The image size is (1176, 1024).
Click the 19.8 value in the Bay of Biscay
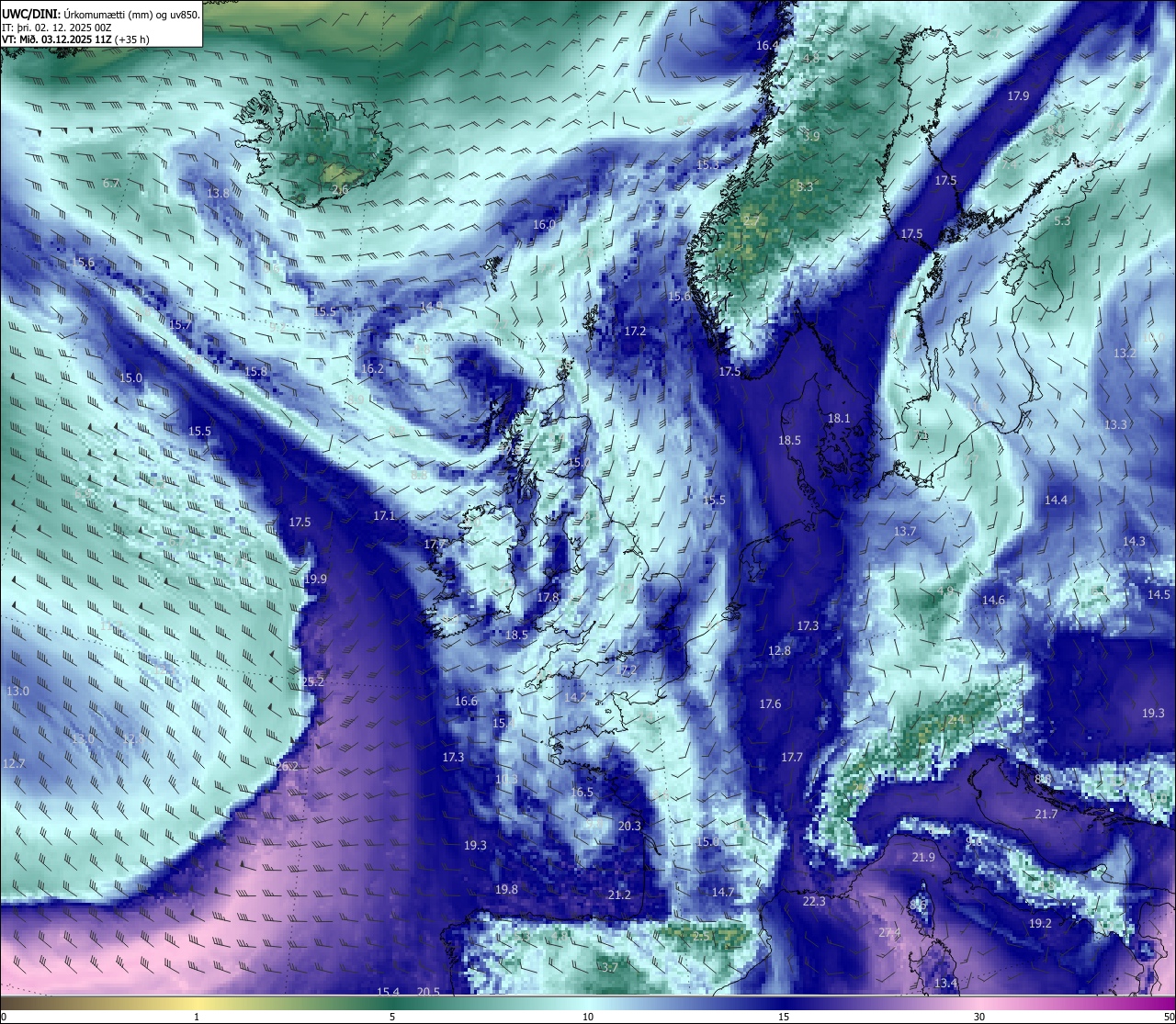pos(506,889)
